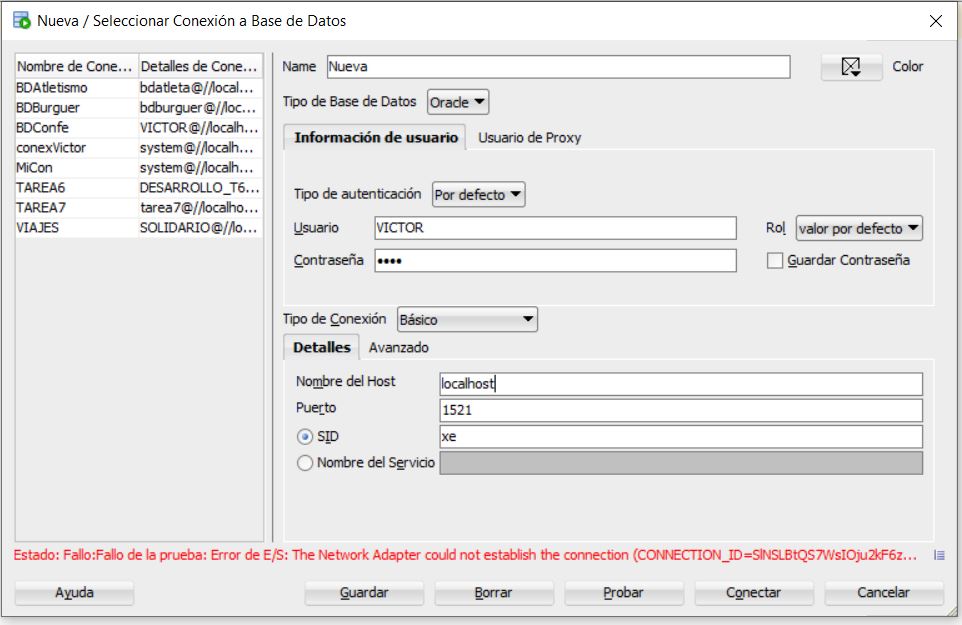Viewport: 962px width, 625px height.
Task: Sort by Nombre de Conexión column header
Action: [75, 67]
